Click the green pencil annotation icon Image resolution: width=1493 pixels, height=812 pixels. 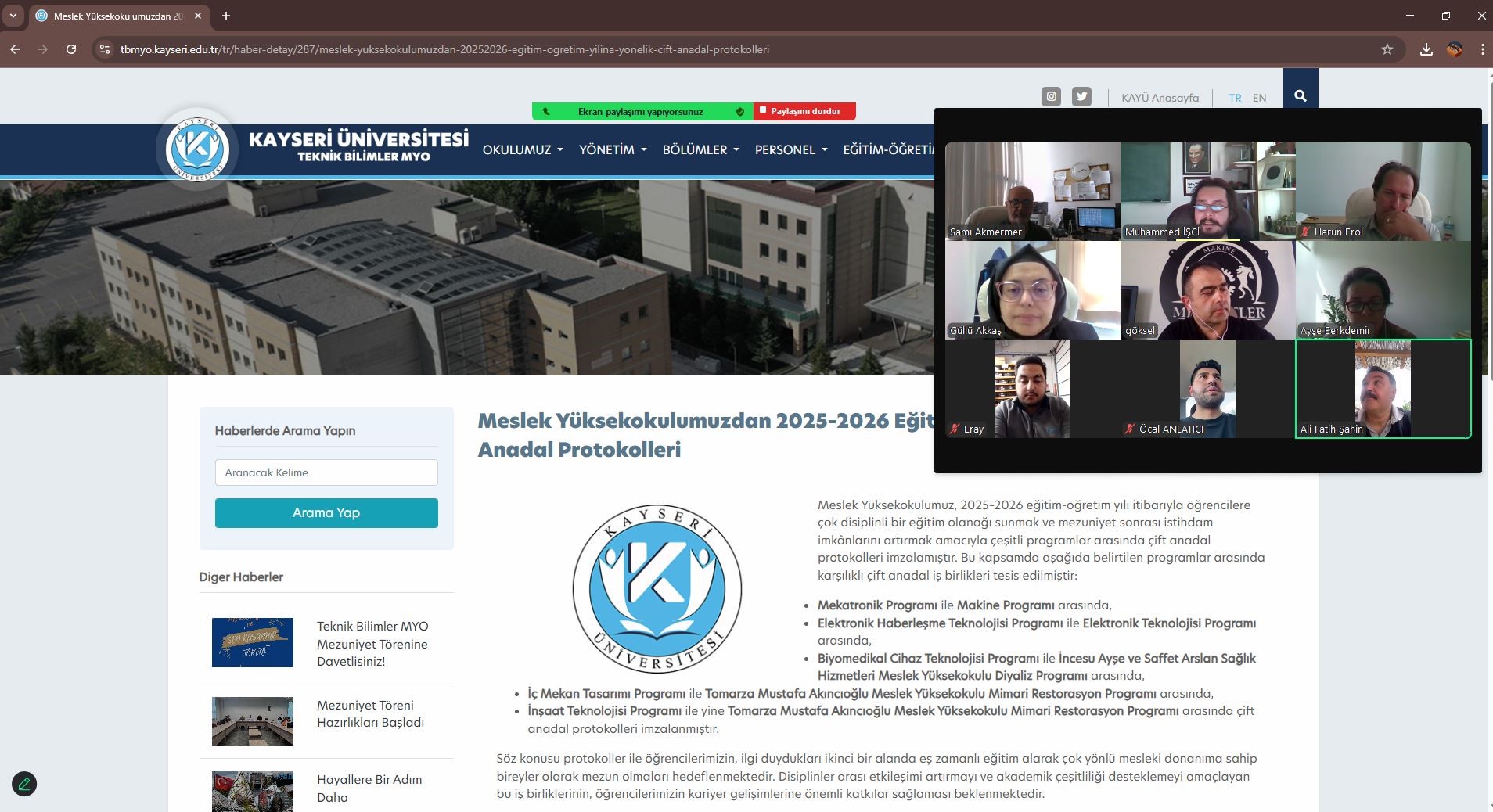tap(24, 784)
